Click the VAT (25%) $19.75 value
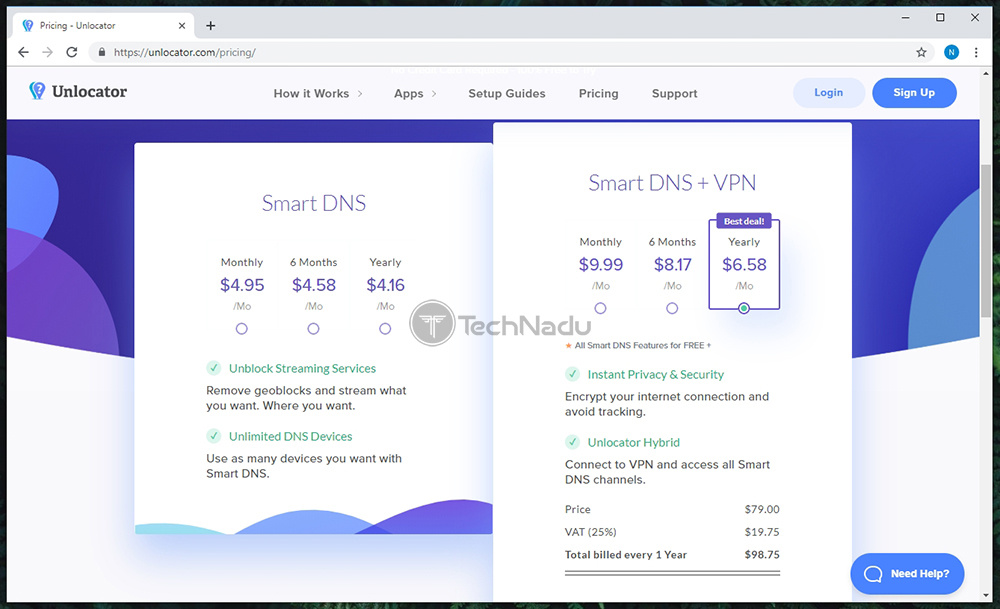The width and height of the screenshot is (1000, 609). point(761,532)
